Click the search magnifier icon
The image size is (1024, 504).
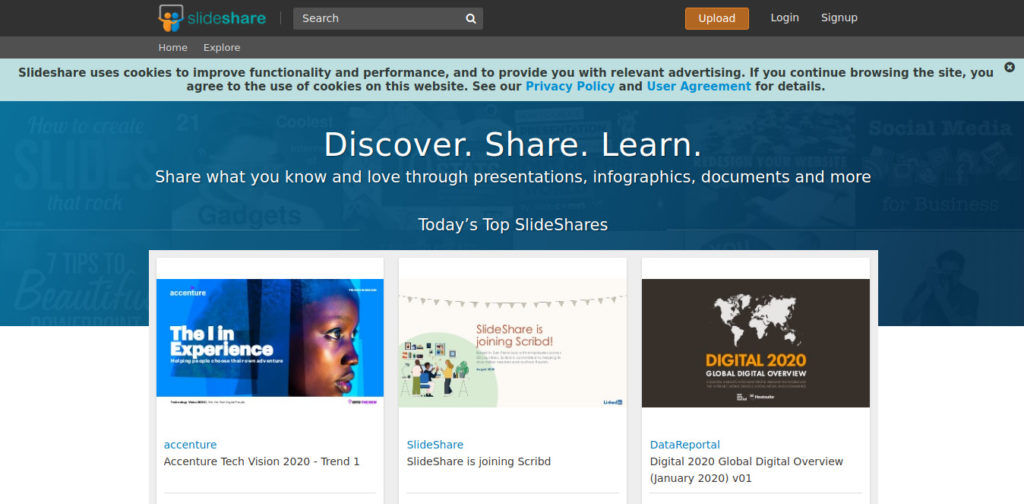pyautogui.click(x=471, y=19)
